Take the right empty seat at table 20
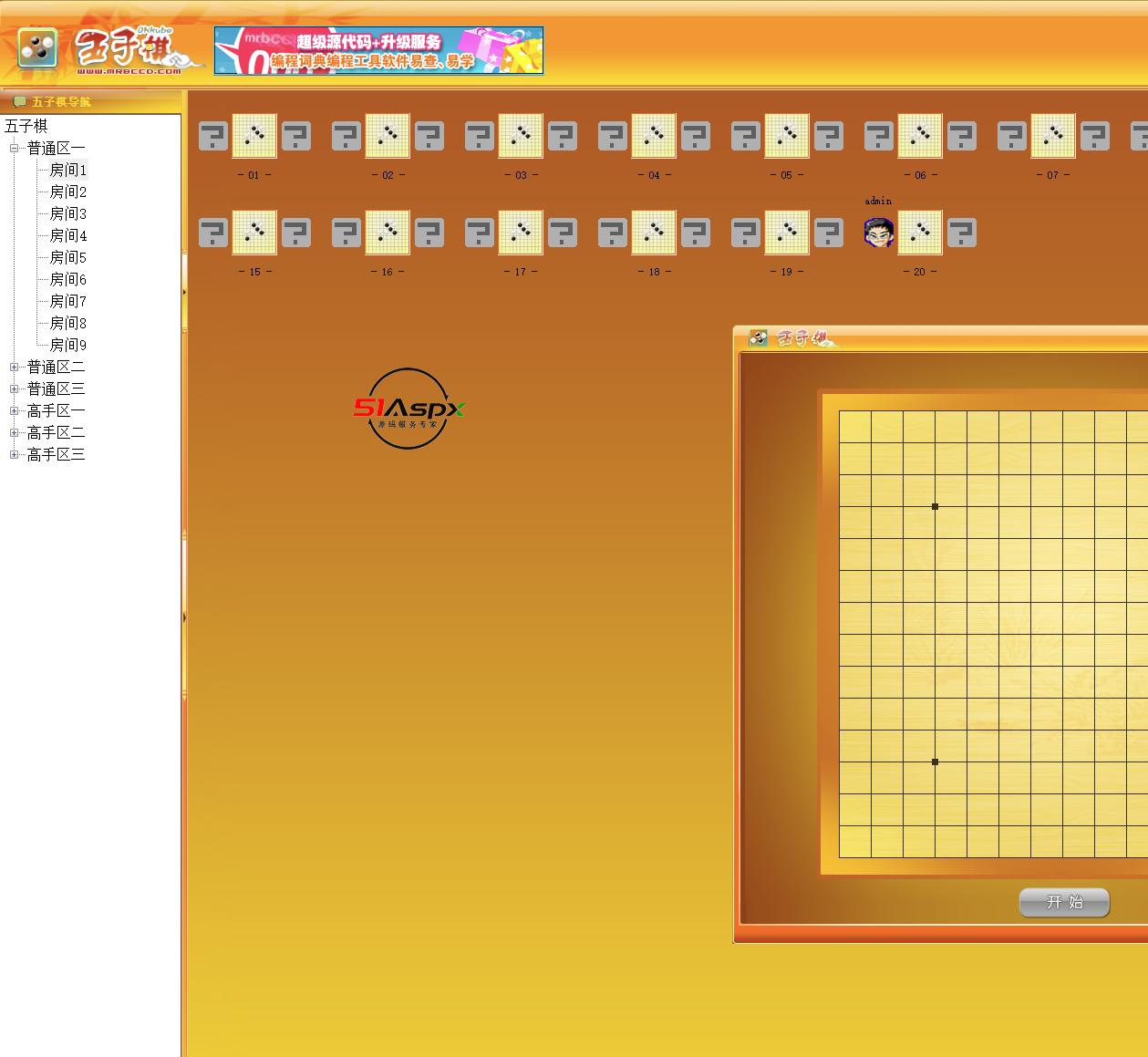 click(962, 233)
